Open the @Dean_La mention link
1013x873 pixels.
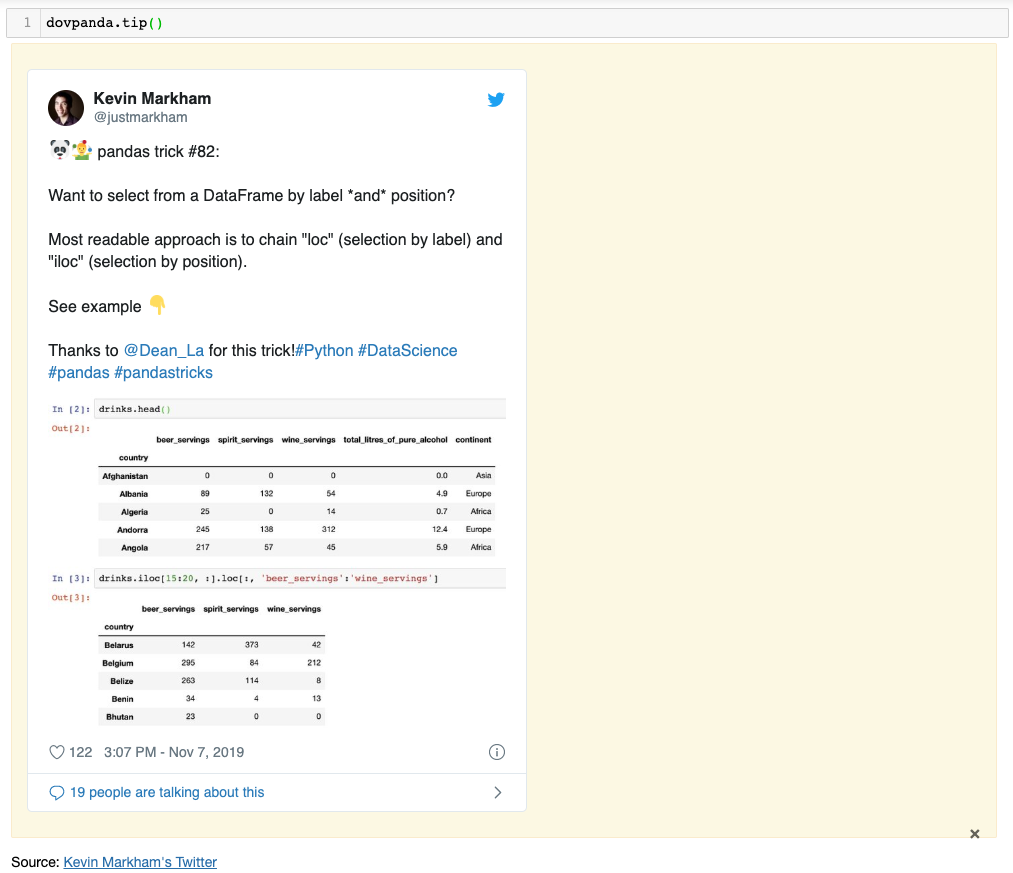[x=163, y=350]
